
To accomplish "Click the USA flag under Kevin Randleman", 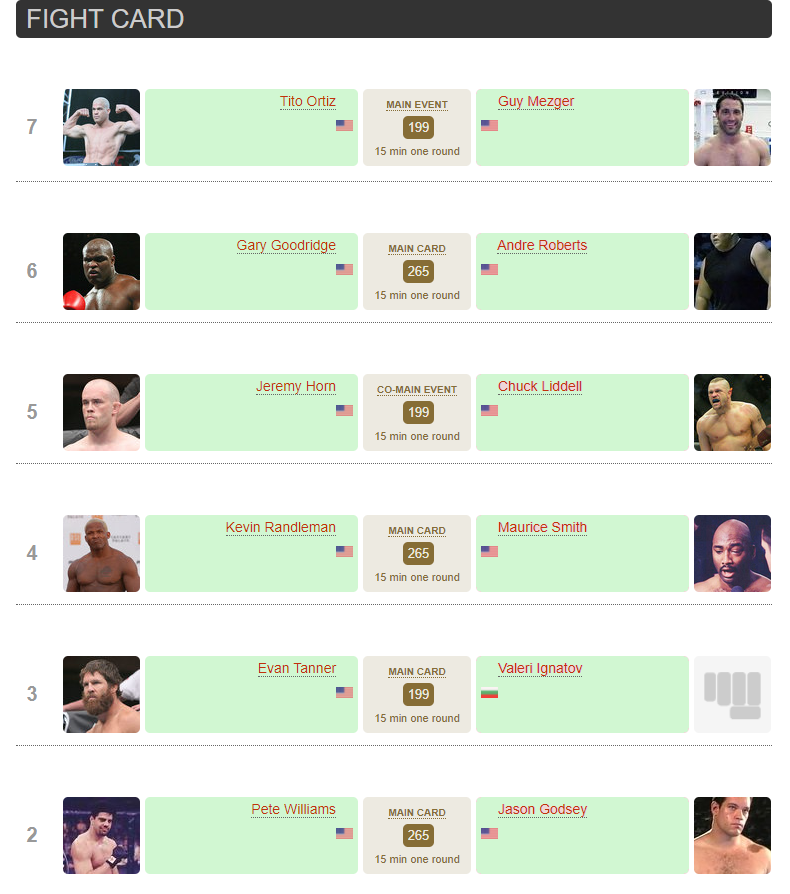I will (x=344, y=551).
